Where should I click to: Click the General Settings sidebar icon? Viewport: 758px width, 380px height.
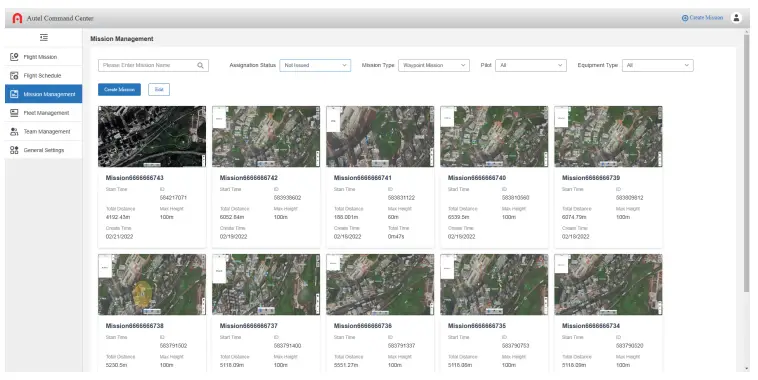(14, 150)
